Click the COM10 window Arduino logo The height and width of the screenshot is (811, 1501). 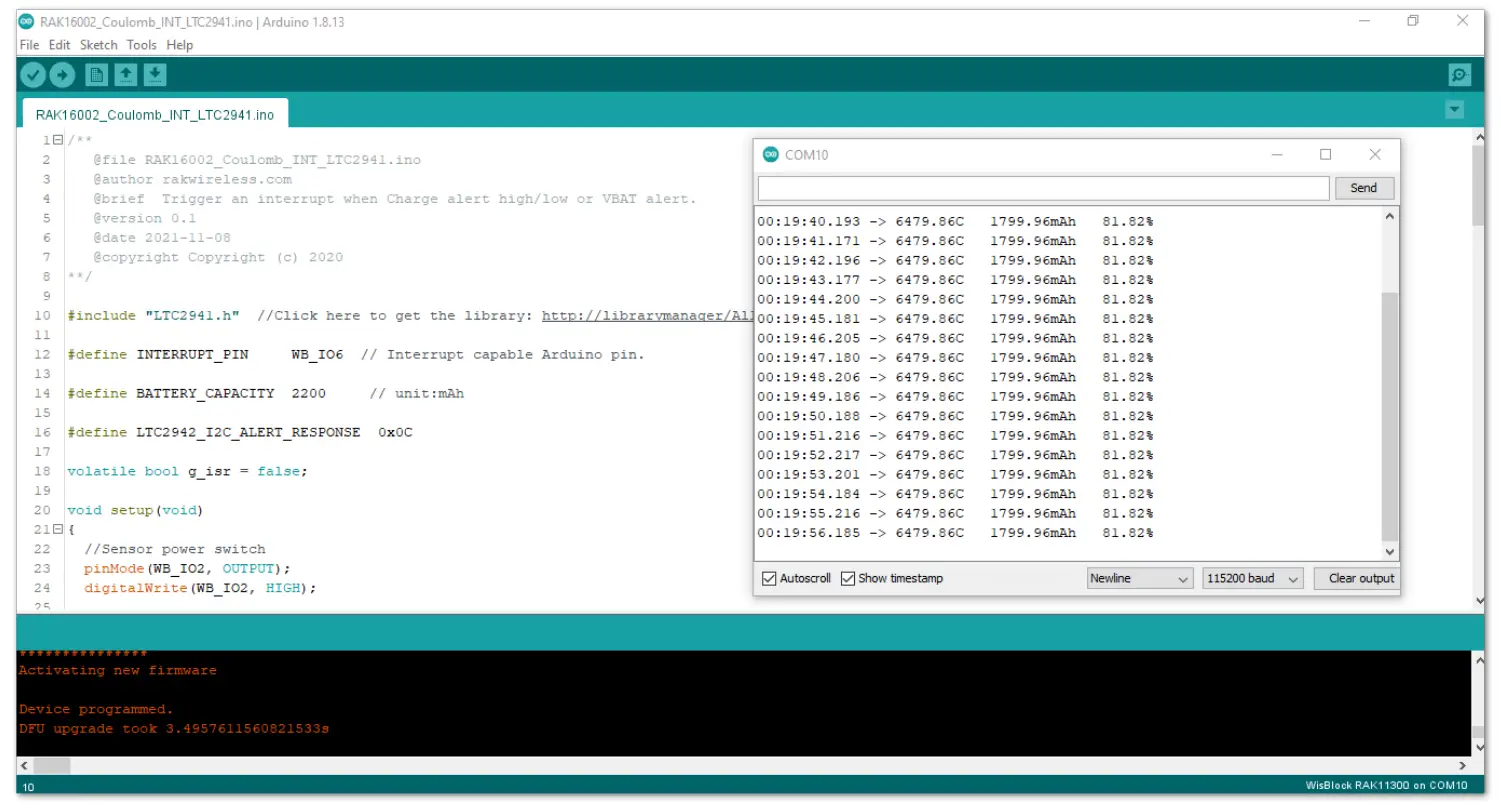tap(771, 155)
